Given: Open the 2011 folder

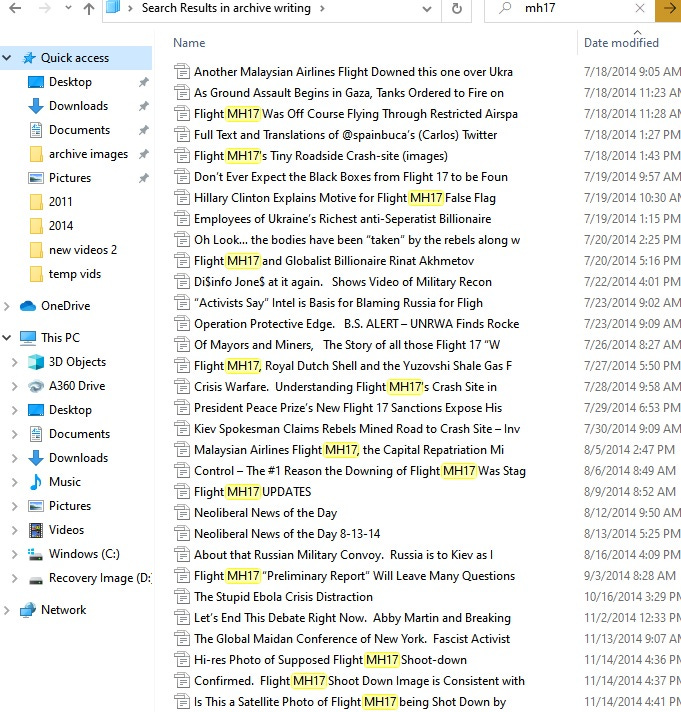Looking at the screenshot, I should click(60, 202).
